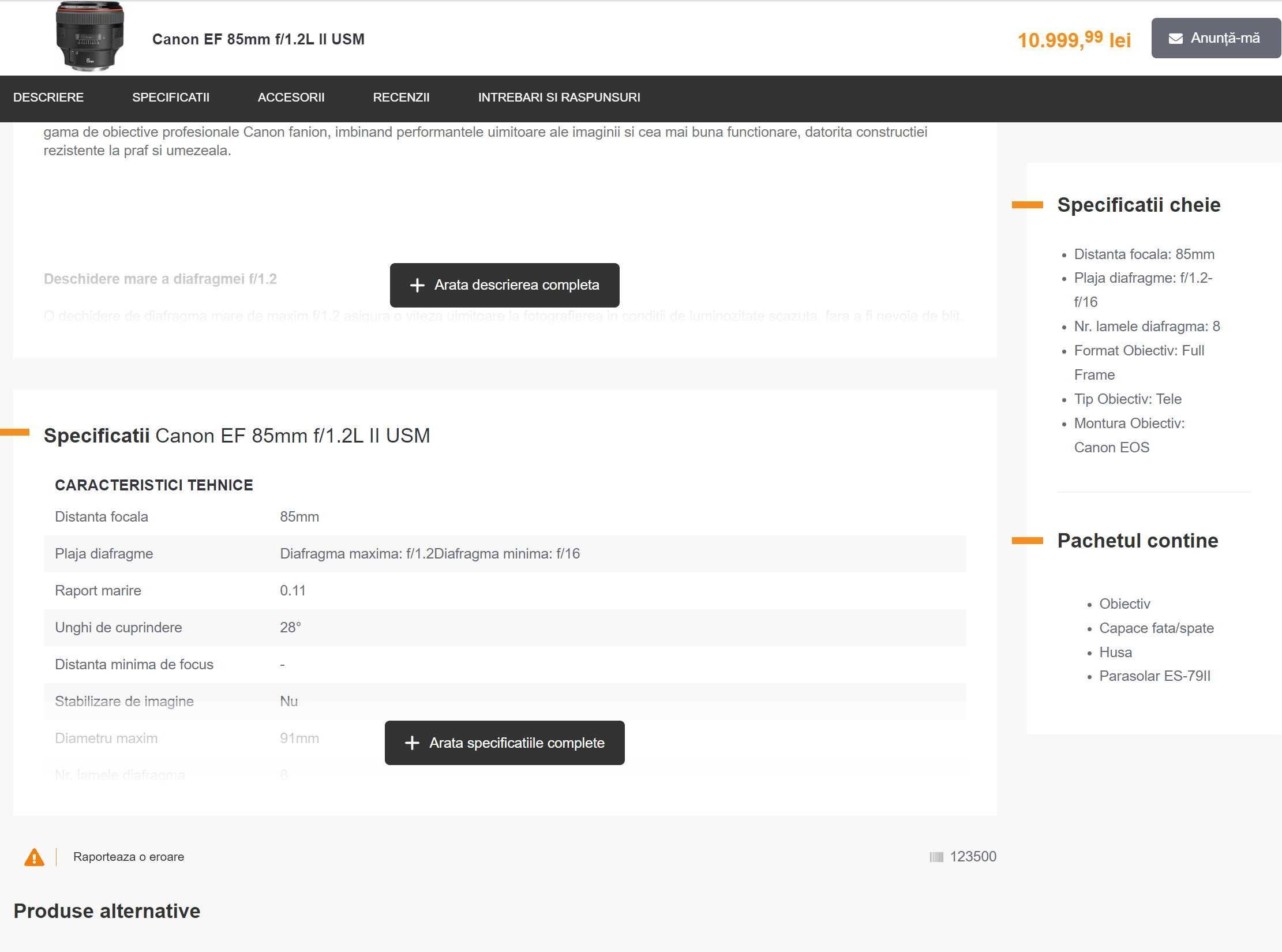This screenshot has width=1282, height=952.
Task: Click the Husa package item
Action: [x=1115, y=653]
